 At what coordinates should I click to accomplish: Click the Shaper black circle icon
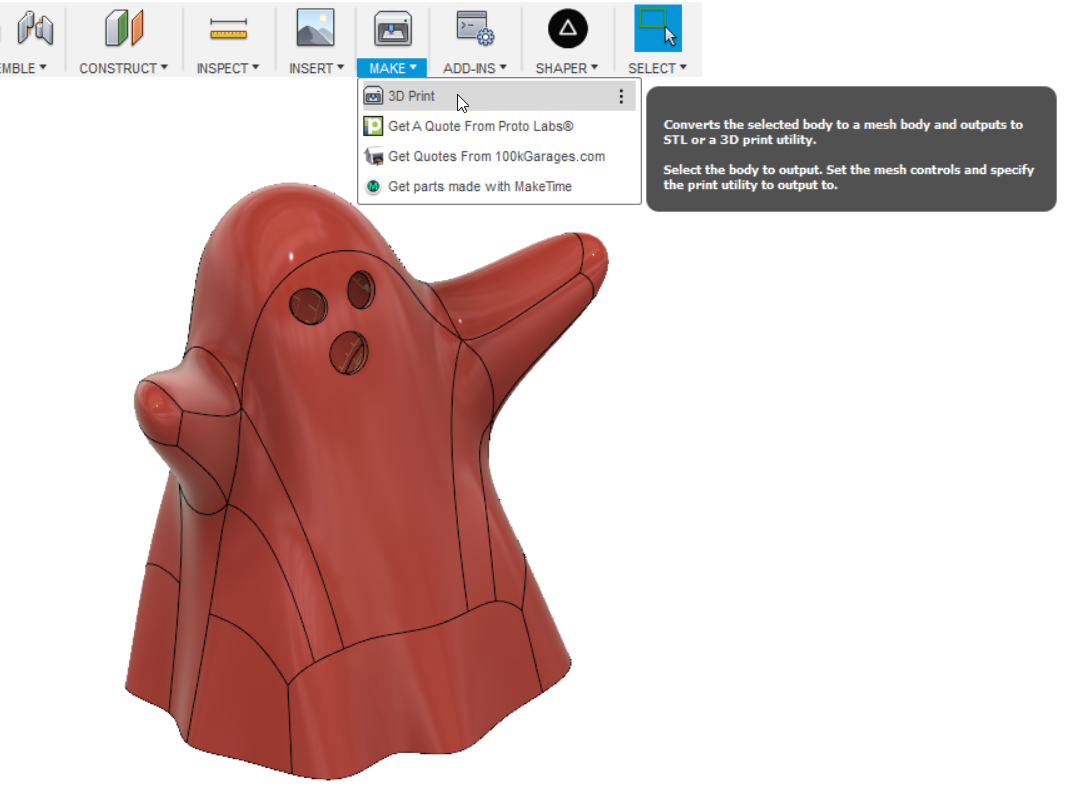click(568, 29)
